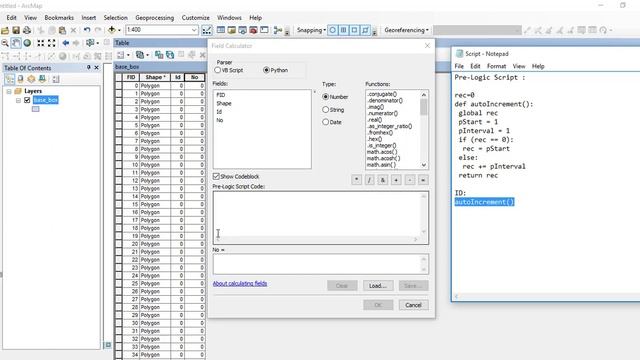Choose the String type radio button
This screenshot has height=360, width=640.
coord(325,109)
